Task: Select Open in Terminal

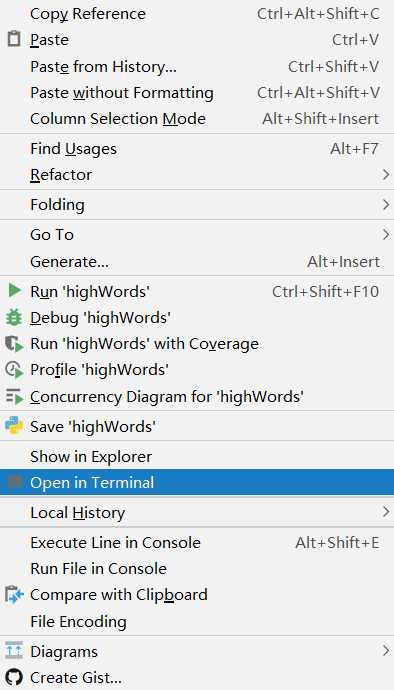Action: coord(197,482)
